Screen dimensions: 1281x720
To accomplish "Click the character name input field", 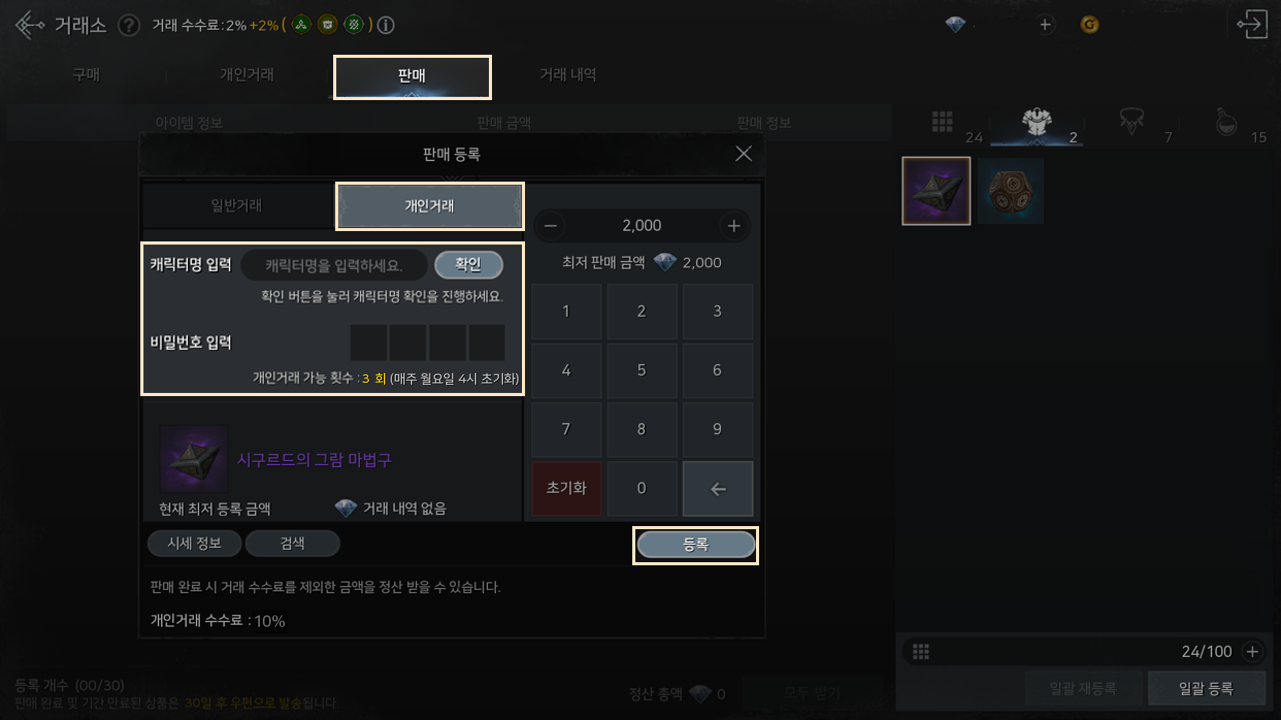I will tap(334, 265).
